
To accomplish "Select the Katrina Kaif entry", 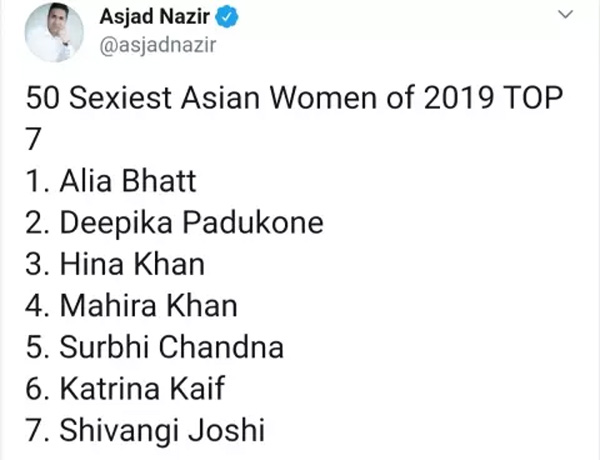I will click(x=125, y=389).
